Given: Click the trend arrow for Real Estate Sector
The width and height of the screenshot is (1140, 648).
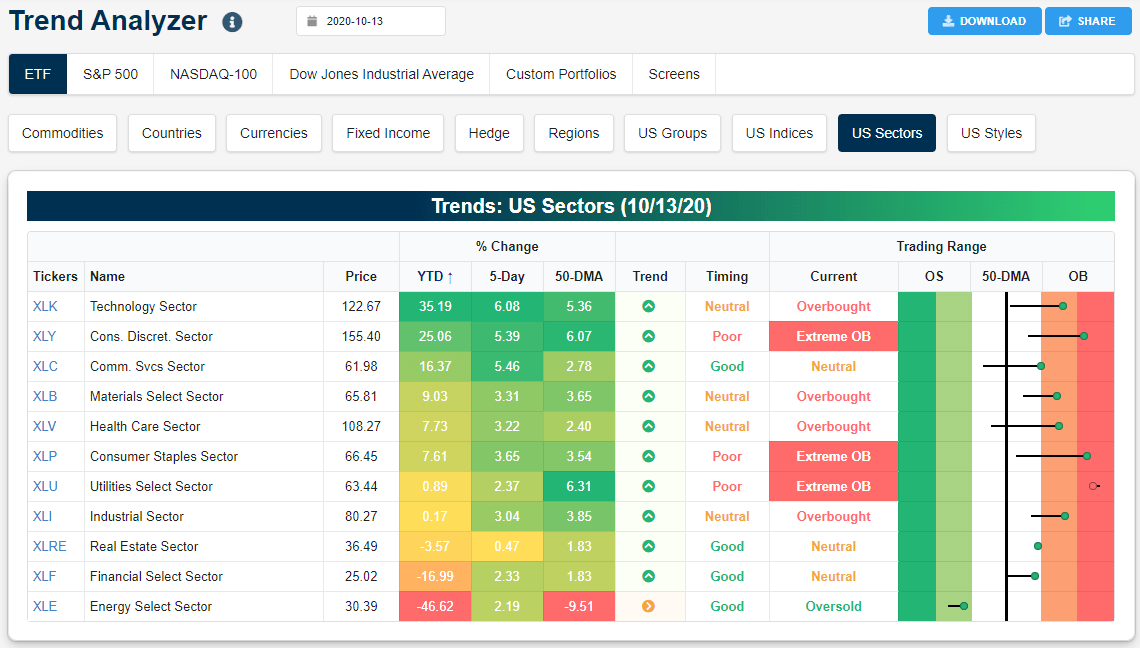Looking at the screenshot, I should point(649,546).
